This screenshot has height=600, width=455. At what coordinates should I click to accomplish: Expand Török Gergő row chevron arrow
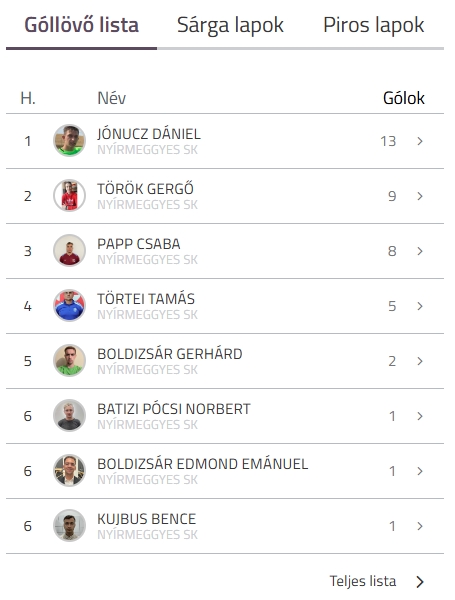tap(420, 196)
